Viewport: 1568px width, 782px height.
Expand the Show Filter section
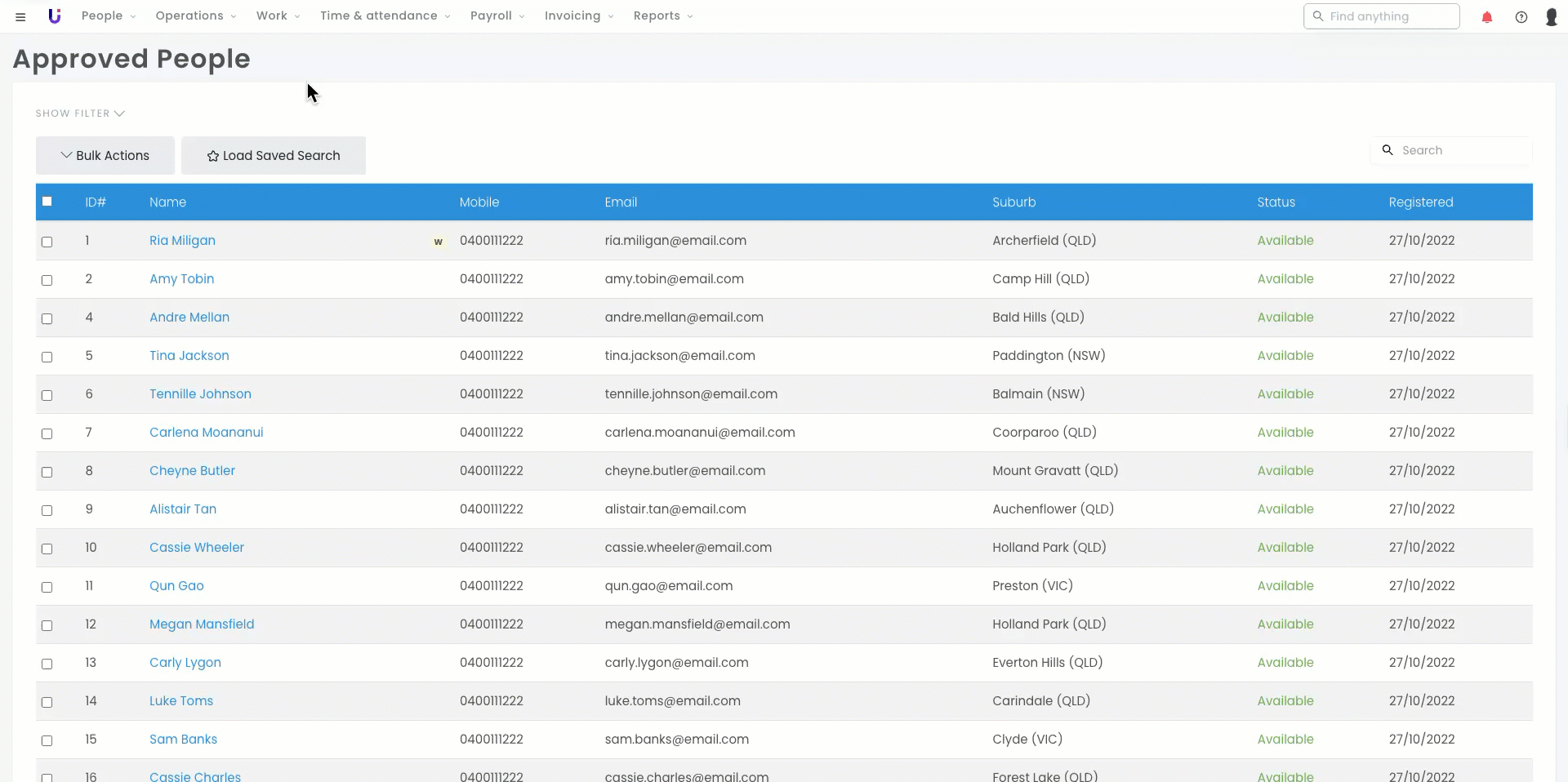pyautogui.click(x=80, y=113)
